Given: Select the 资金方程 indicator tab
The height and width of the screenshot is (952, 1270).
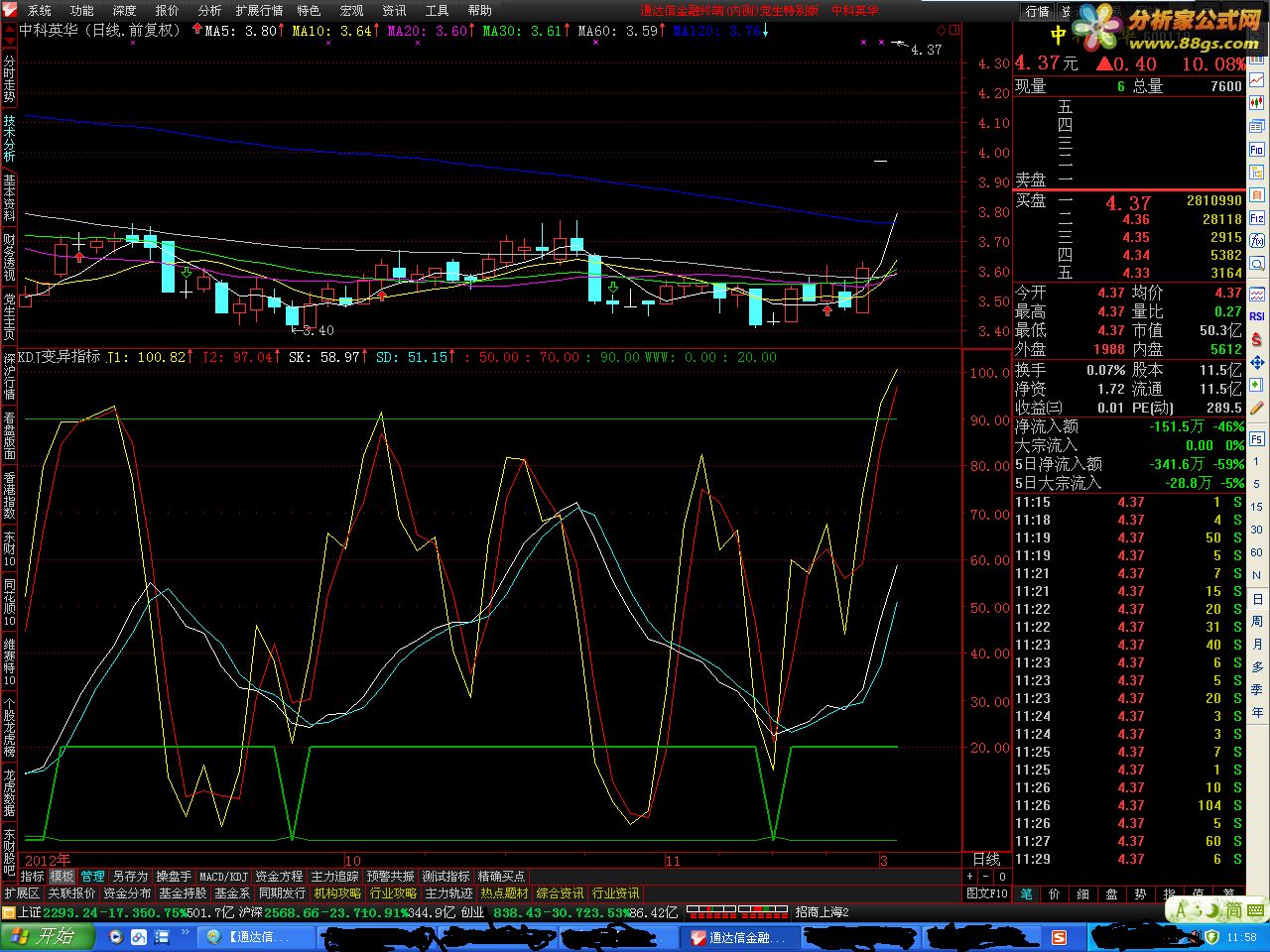Looking at the screenshot, I should [279, 877].
